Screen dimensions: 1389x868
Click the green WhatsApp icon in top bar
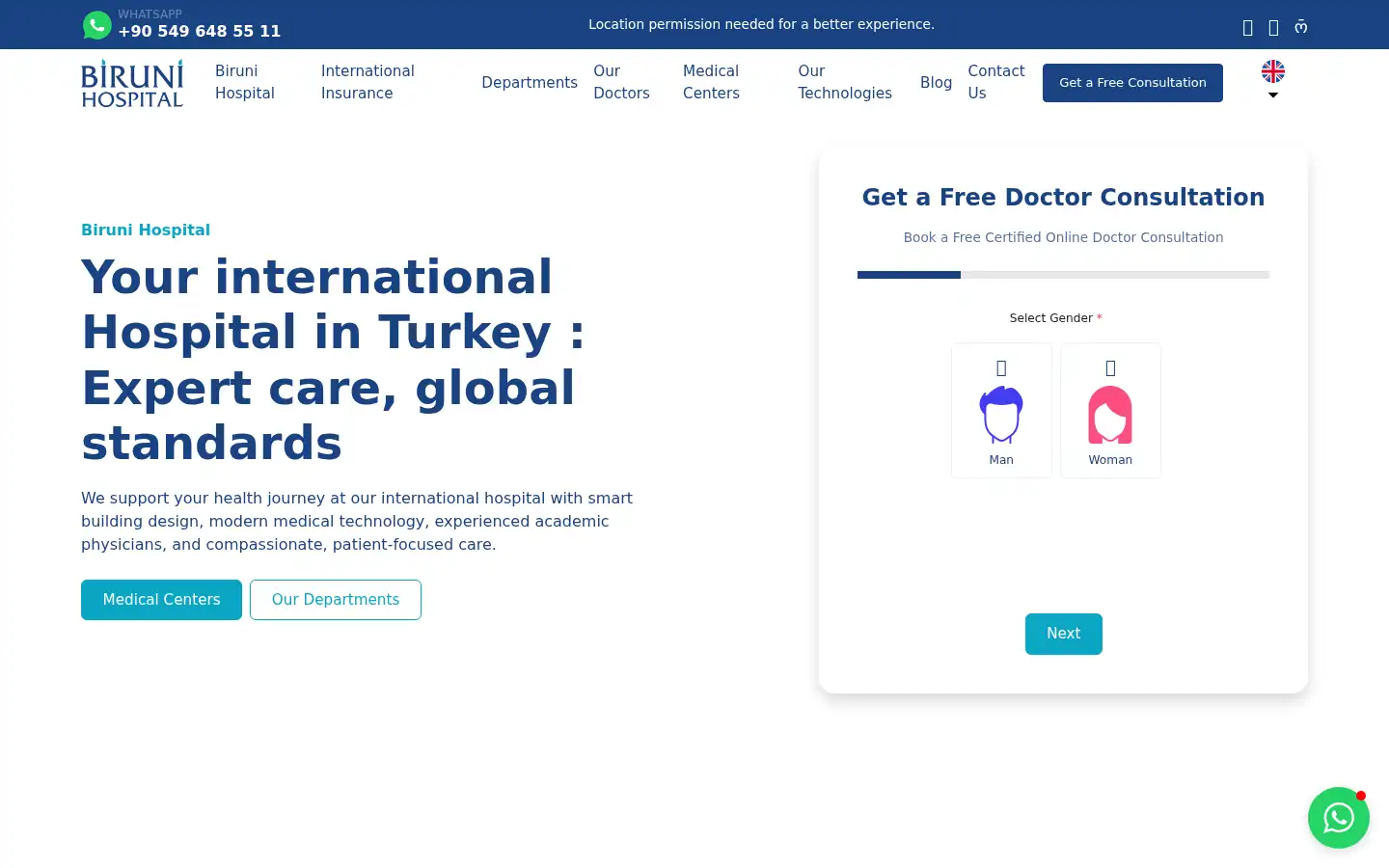tap(96, 25)
